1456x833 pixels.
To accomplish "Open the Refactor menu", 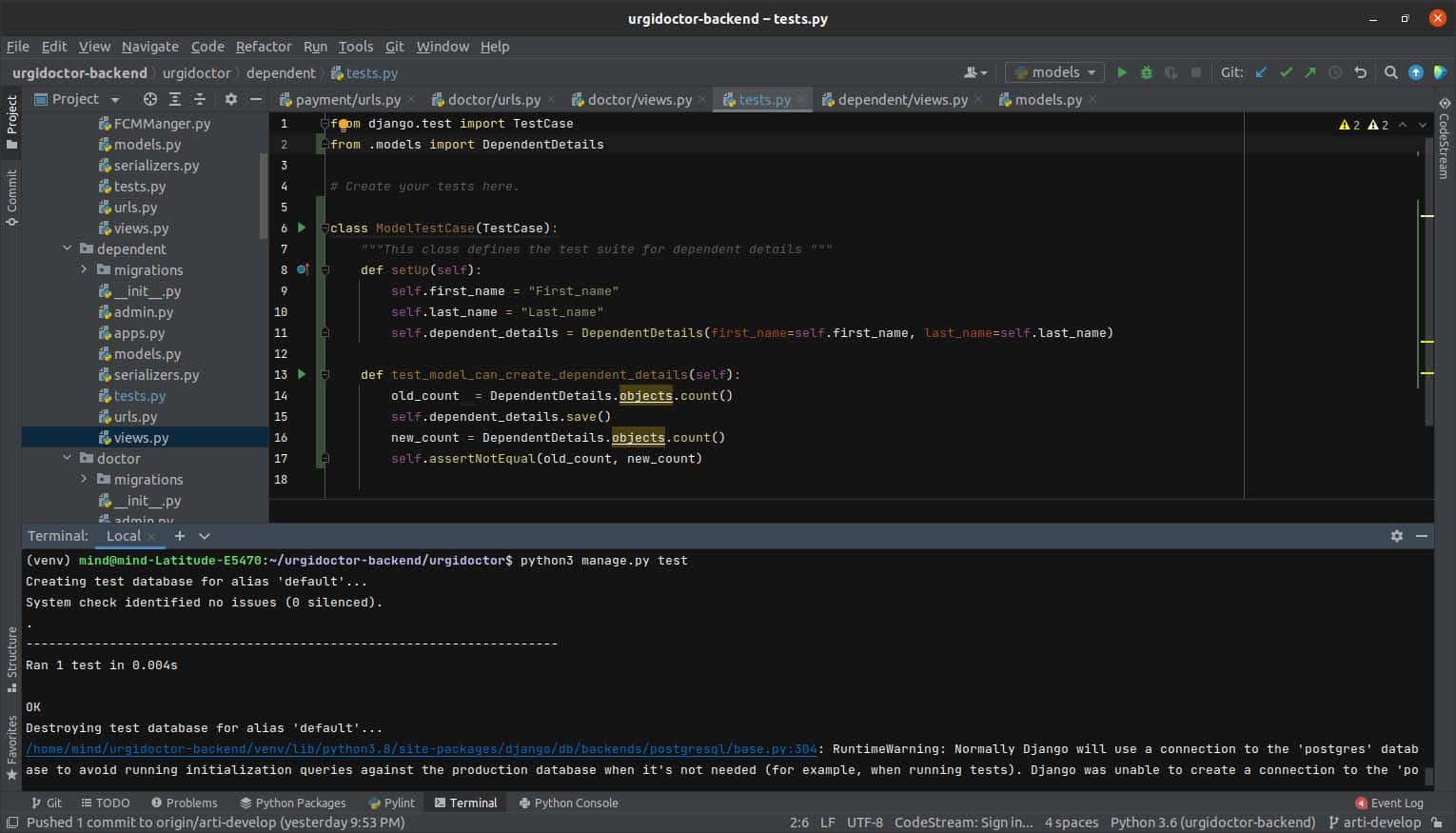I will [263, 46].
